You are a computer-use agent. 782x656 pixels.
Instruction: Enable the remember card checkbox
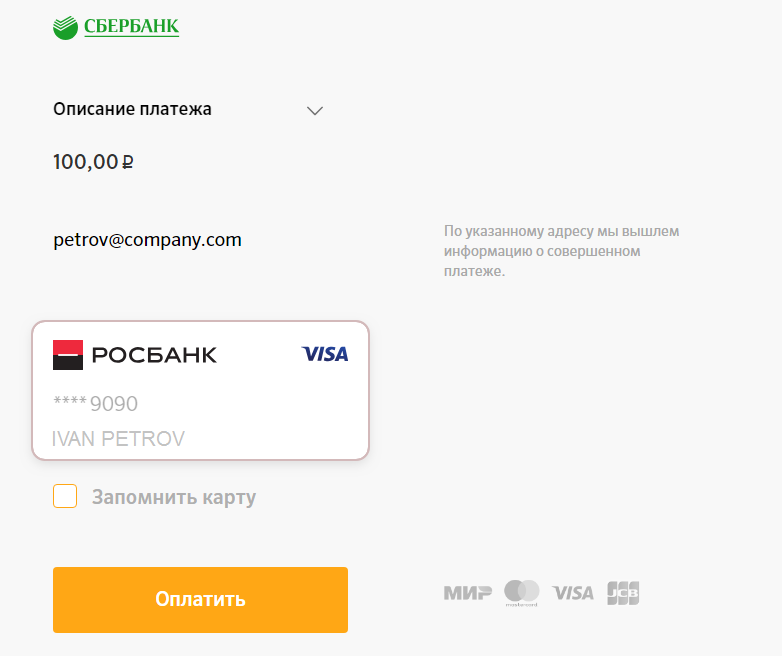(65, 496)
